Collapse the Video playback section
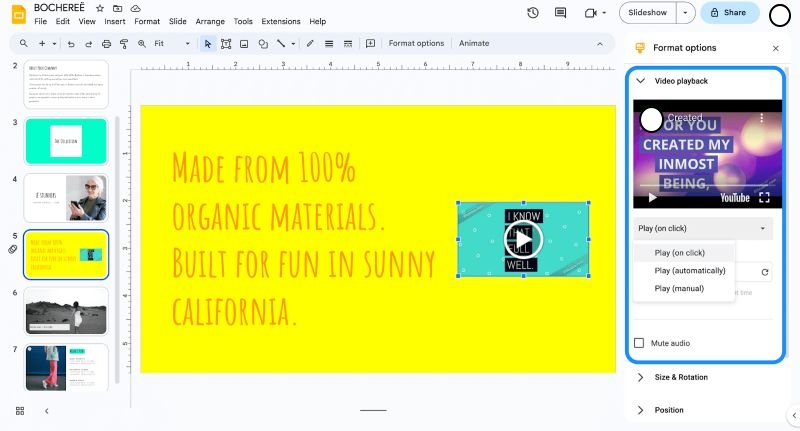The width and height of the screenshot is (800, 431). [x=641, y=81]
